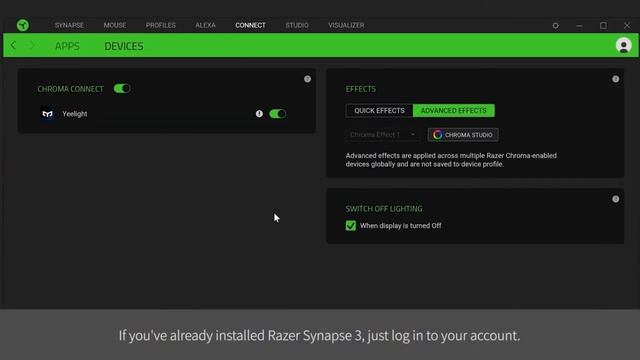The height and width of the screenshot is (360, 640).
Task: Open the PROFILES tab
Action: click(161, 25)
